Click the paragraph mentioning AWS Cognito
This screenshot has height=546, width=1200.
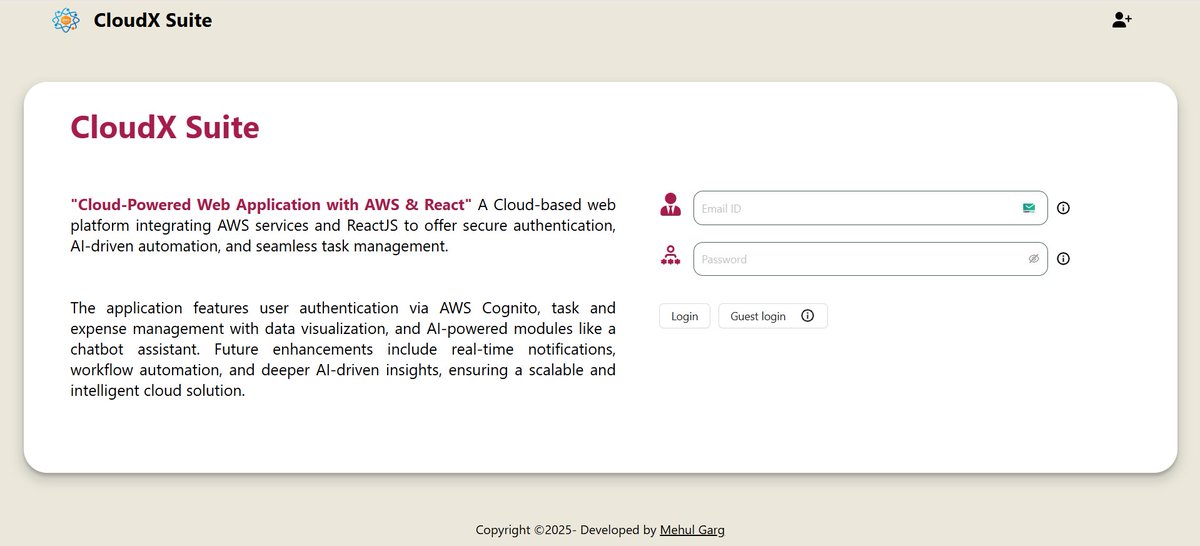343,349
